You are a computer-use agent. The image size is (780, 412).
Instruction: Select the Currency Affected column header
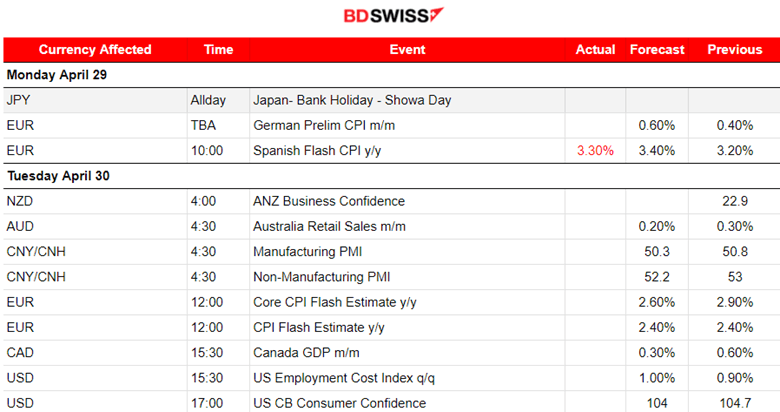point(95,49)
